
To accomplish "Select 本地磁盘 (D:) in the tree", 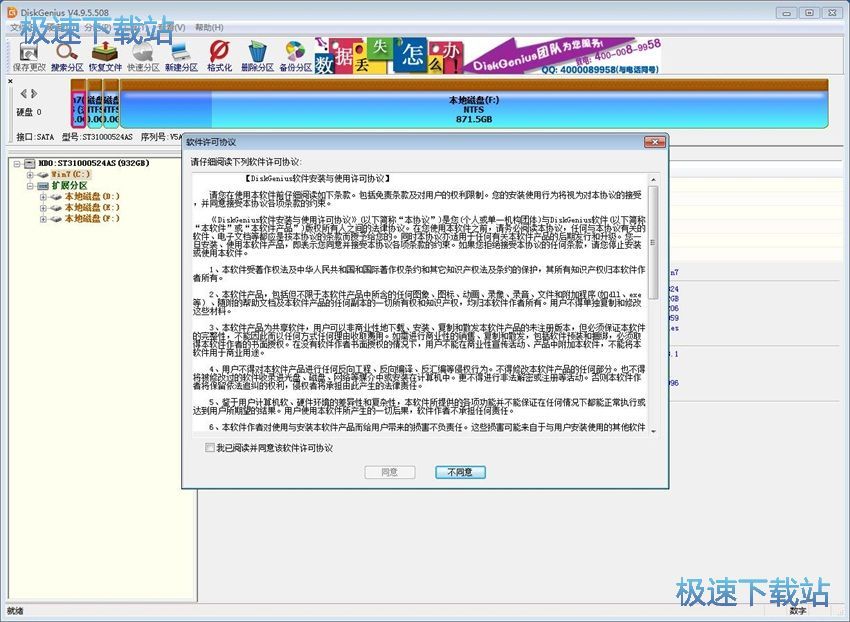I will click(x=92, y=197).
